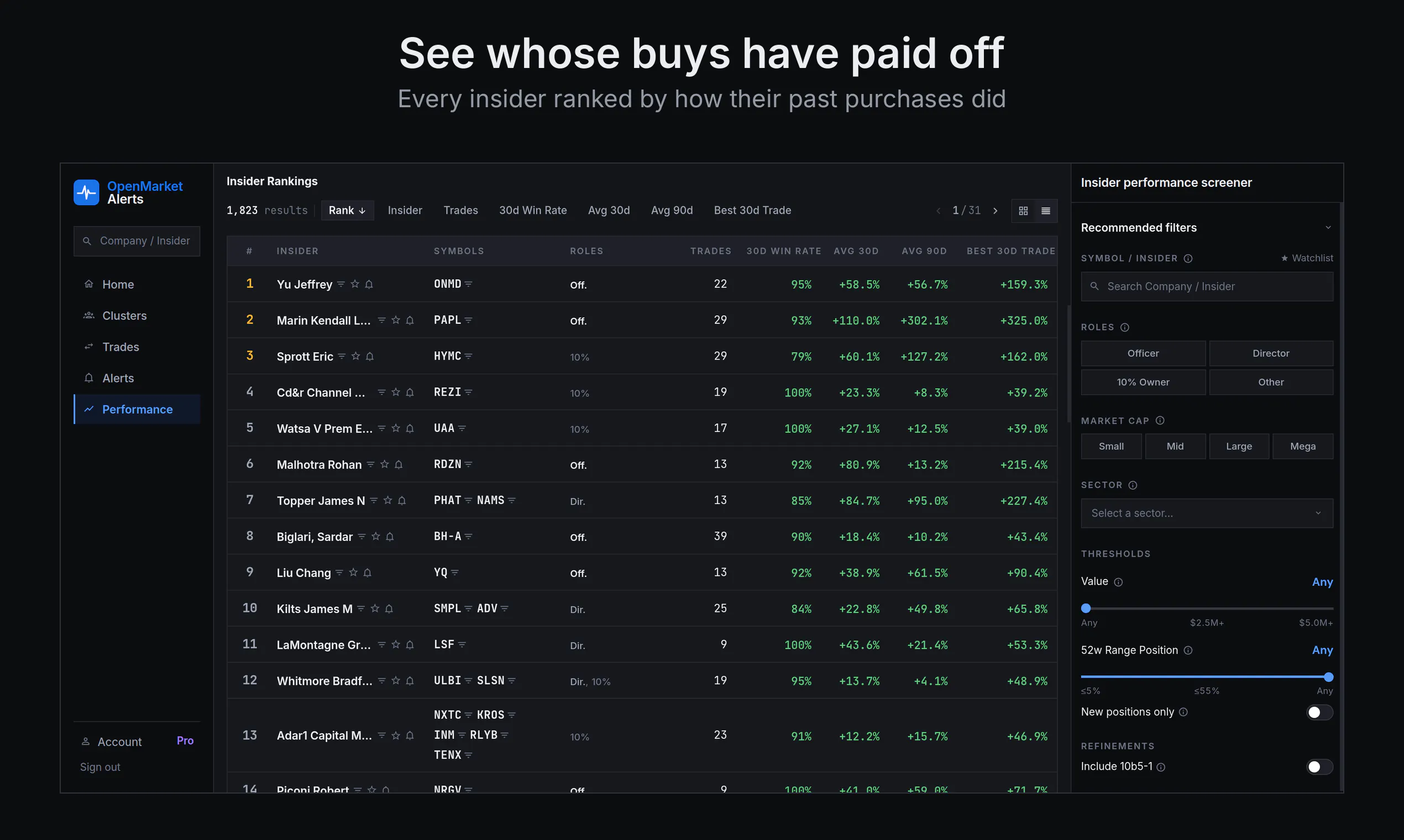Toggle the 10% Owner role filter
This screenshot has width=1404, height=840.
tap(1143, 382)
